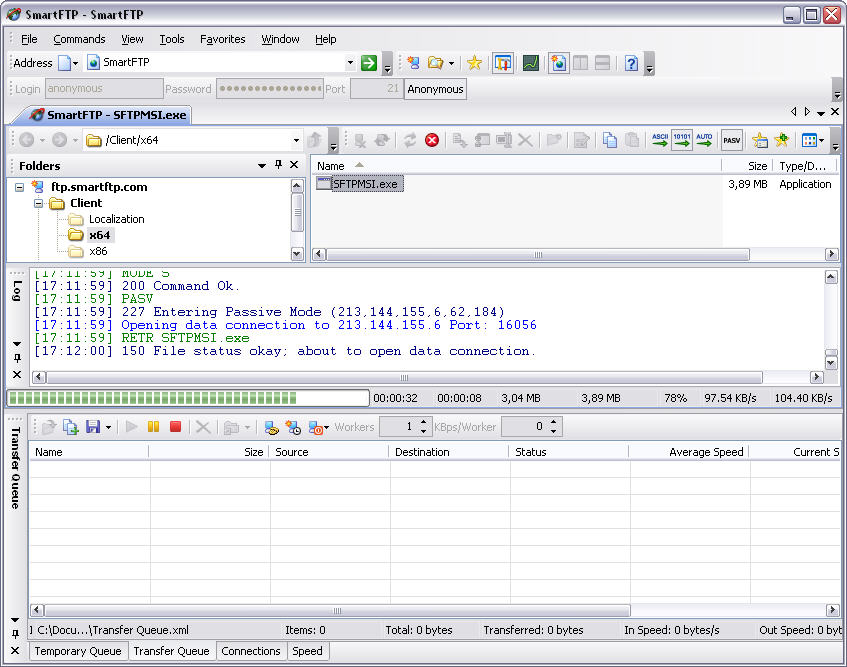Select AUTO transfer mode icon
Screen dimensions: 847x667
[704, 140]
